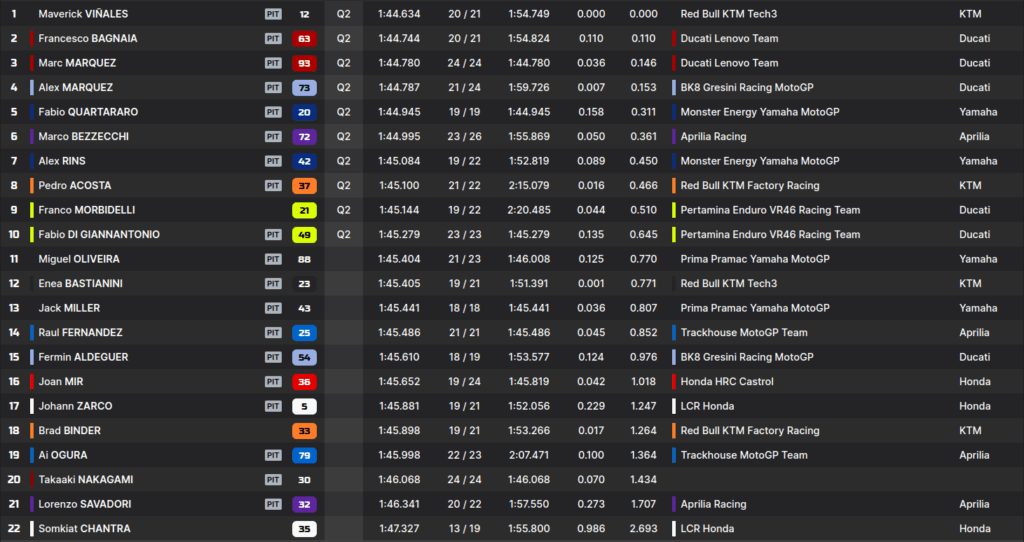Select rider name Alex MARQUEZ
This screenshot has width=1024, height=542.
click(75, 88)
